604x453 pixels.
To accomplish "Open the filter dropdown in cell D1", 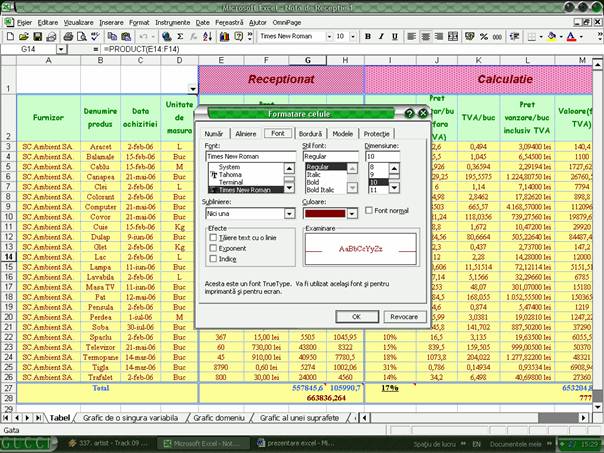I will (x=193, y=89).
